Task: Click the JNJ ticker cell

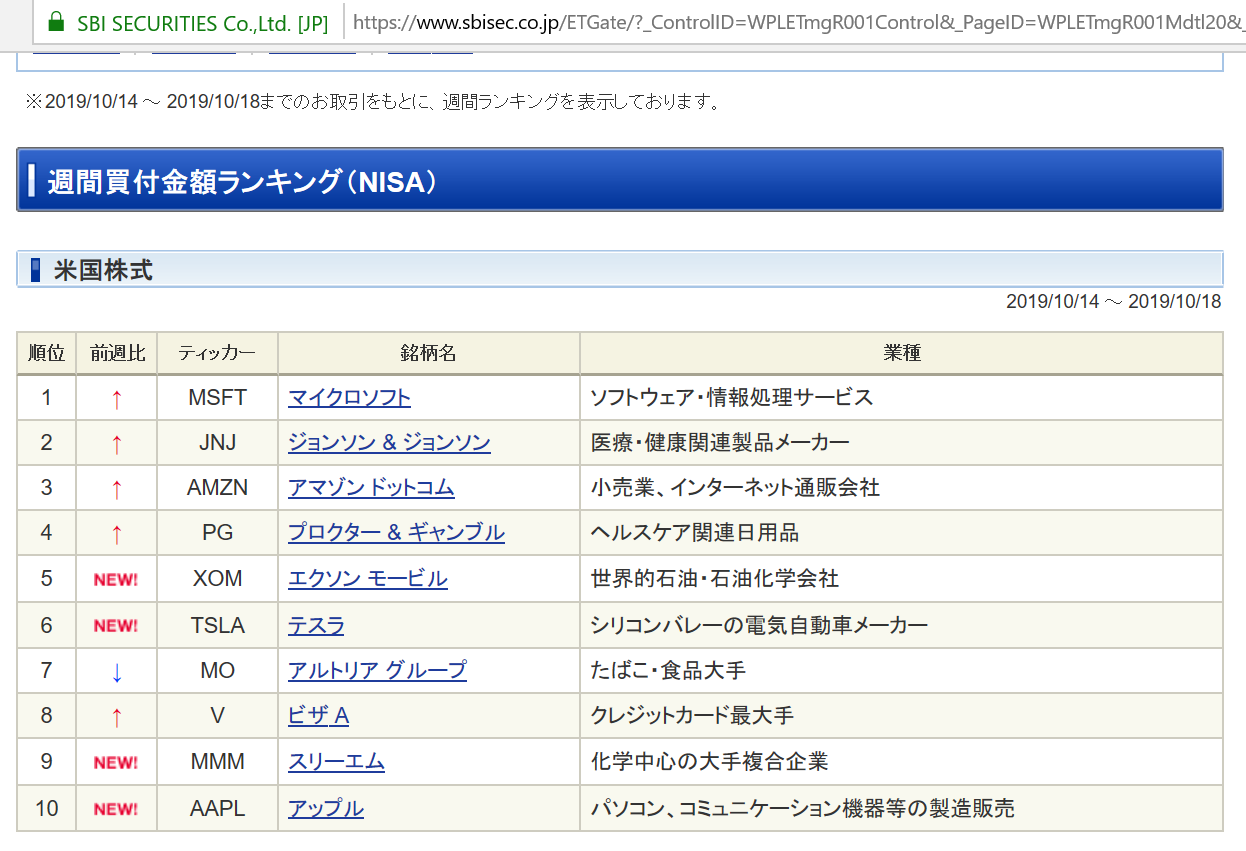Action: pos(217,442)
